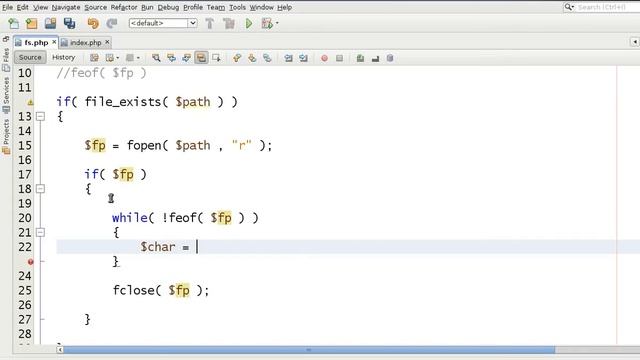Toggle the Highlight Search button
The height and width of the screenshot is (360, 640).
201,58
